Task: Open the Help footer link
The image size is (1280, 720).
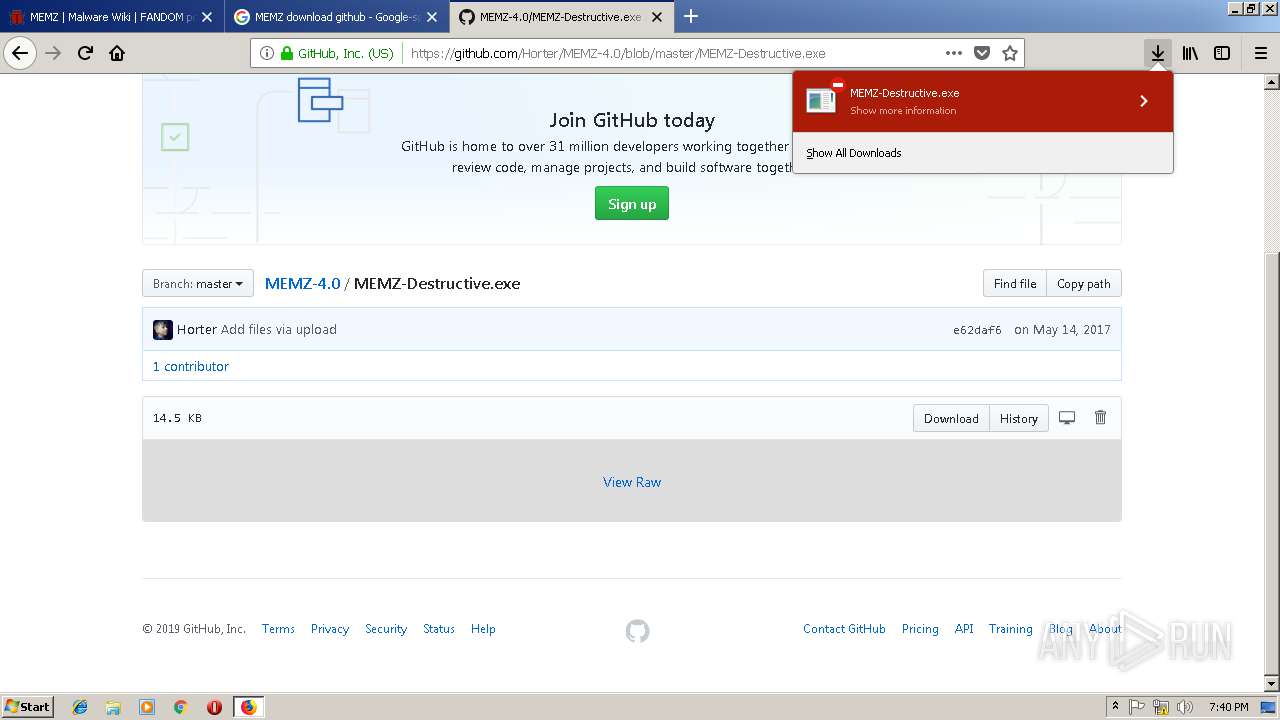Action: coord(483,629)
